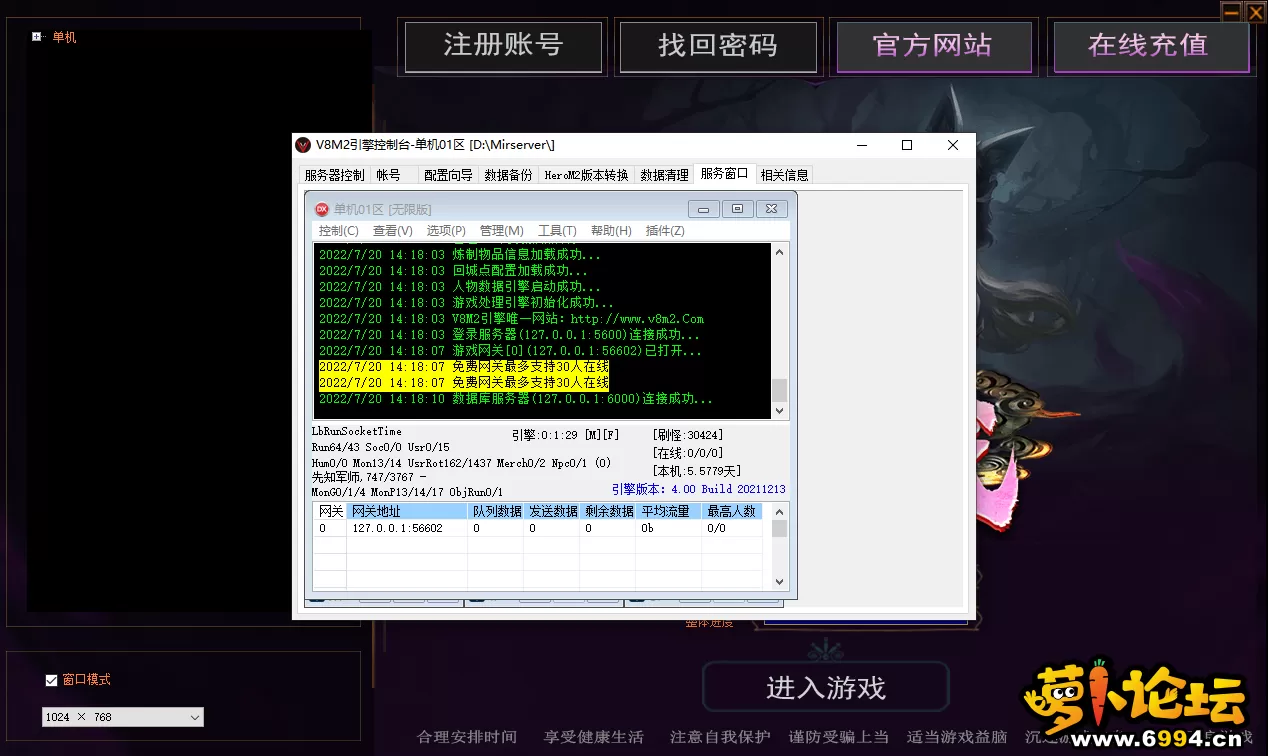This screenshot has height=756, width=1268.
Task: Maximize the 单机01区 inner window
Action: pyautogui.click(x=737, y=209)
